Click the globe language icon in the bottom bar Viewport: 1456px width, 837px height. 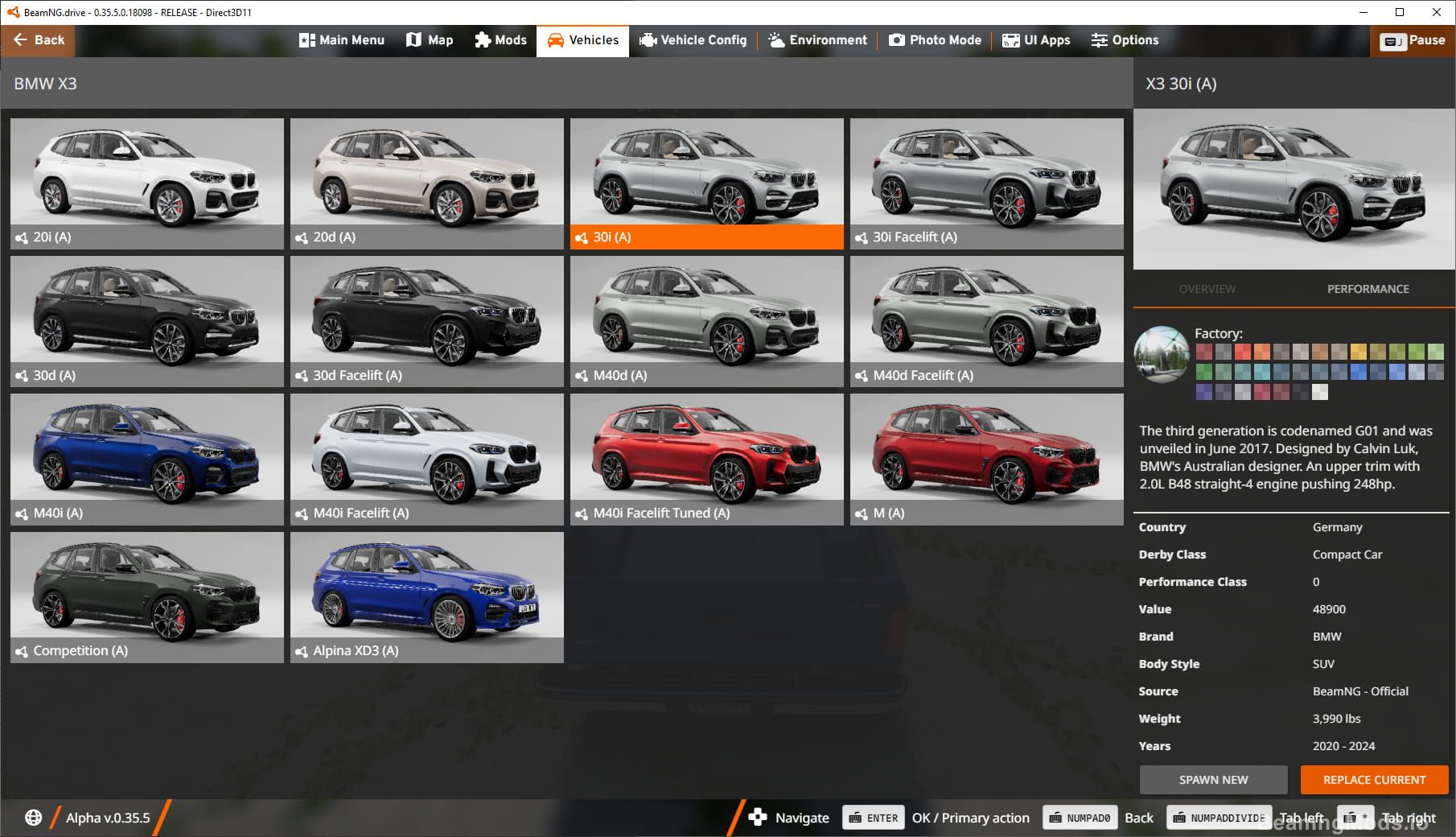coord(33,818)
